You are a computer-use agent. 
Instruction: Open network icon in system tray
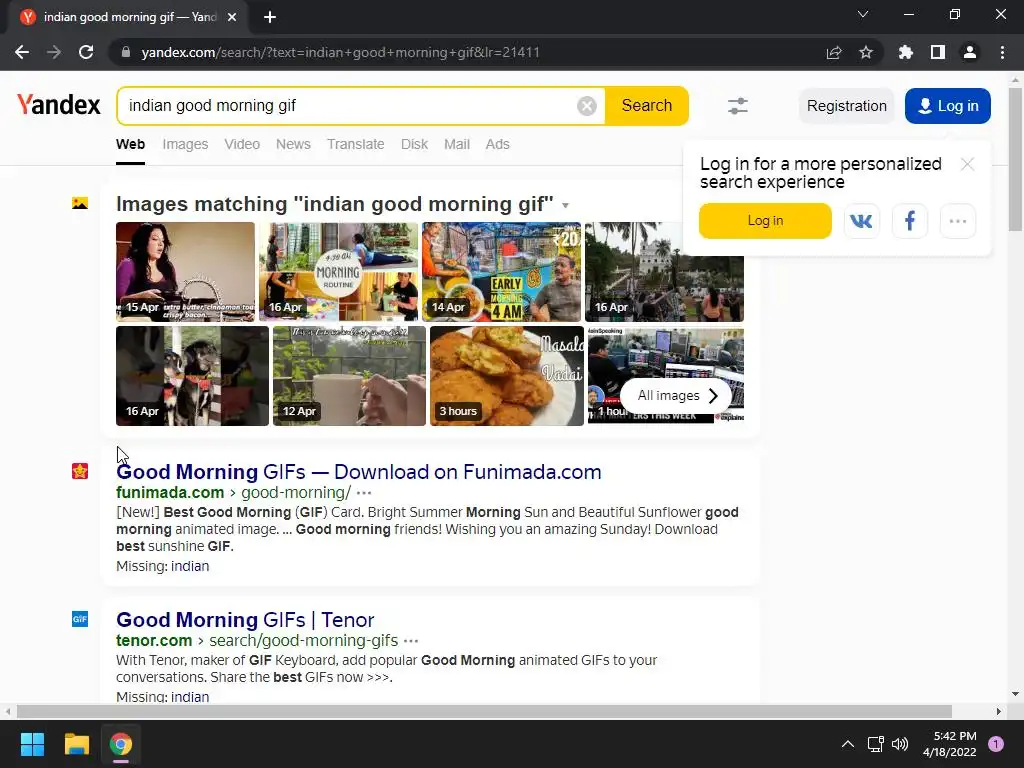875,744
